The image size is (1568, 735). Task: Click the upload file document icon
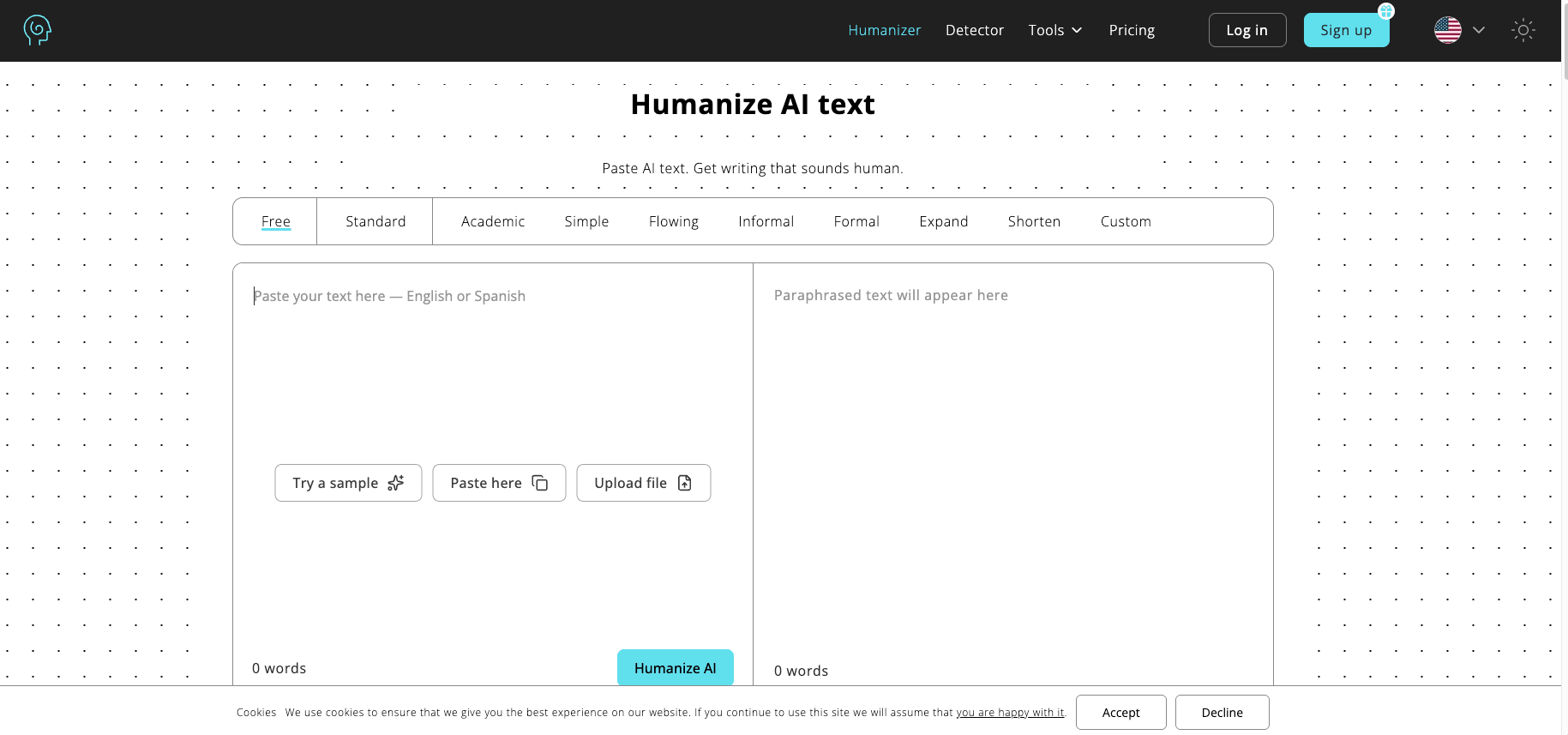pyautogui.click(x=685, y=483)
